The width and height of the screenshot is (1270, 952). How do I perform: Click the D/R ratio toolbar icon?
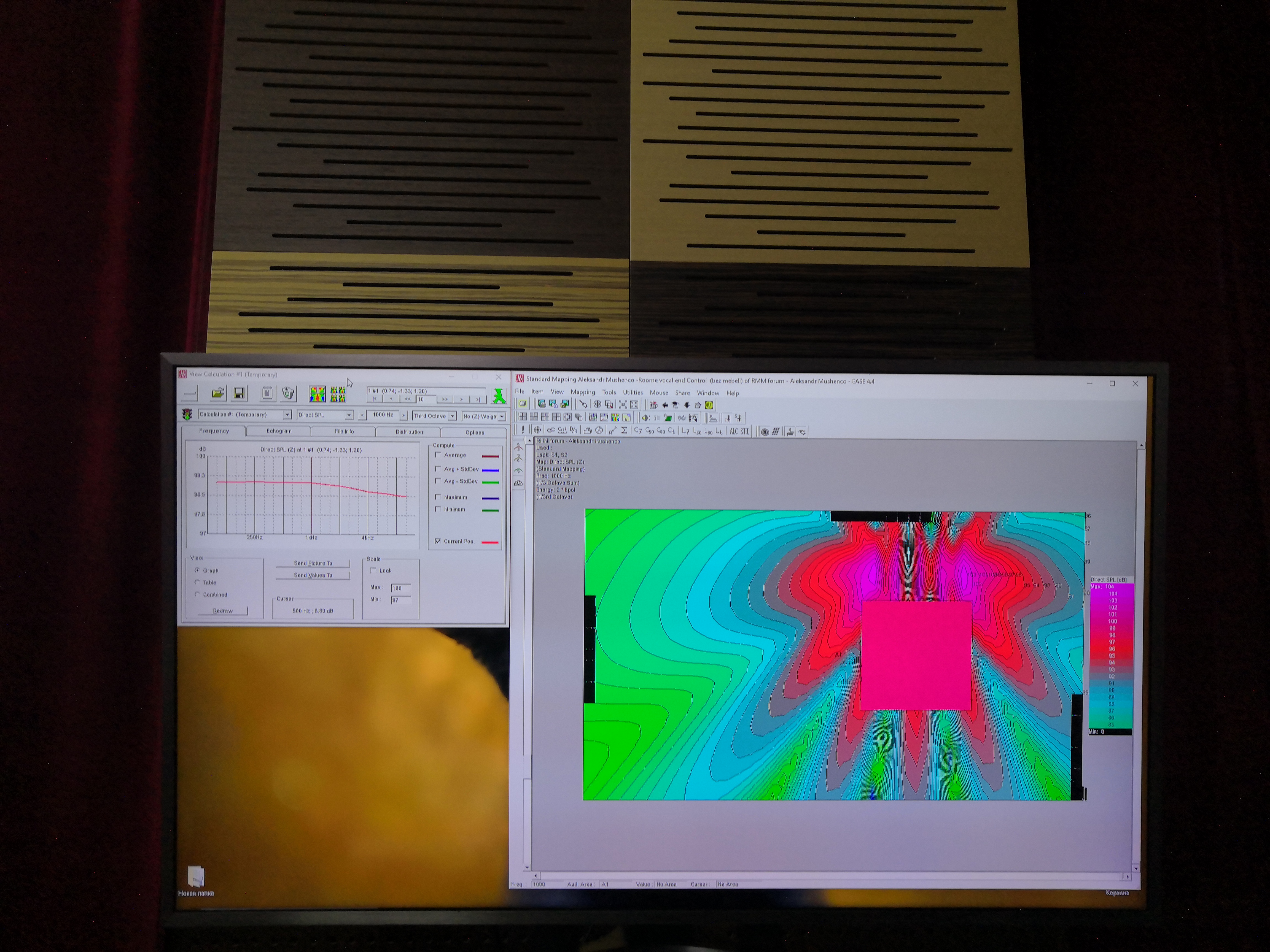pos(573,430)
